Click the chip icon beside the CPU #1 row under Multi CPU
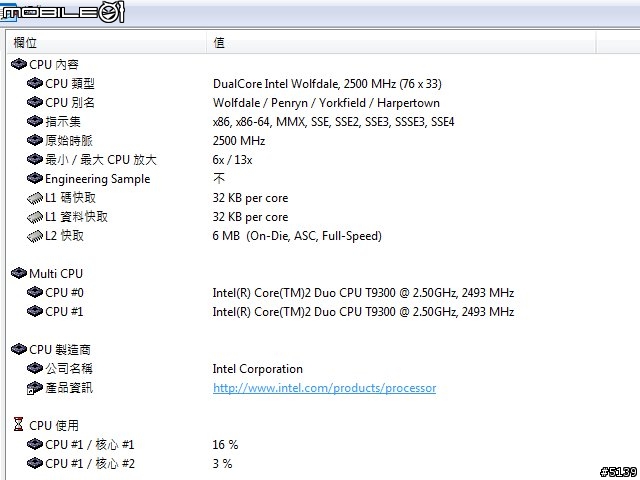This screenshot has width=640, height=480. [x=35, y=311]
